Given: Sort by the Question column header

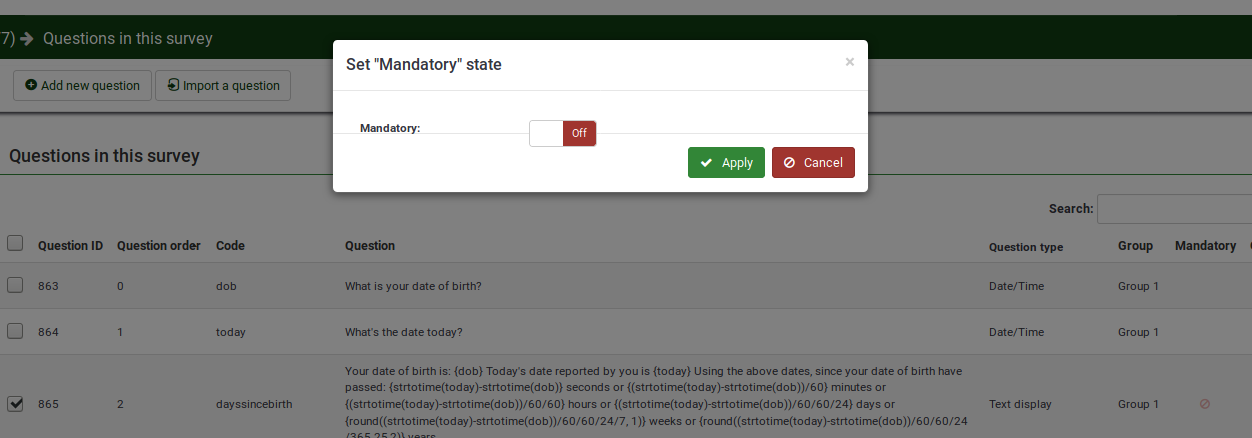Looking at the screenshot, I should coord(369,246).
